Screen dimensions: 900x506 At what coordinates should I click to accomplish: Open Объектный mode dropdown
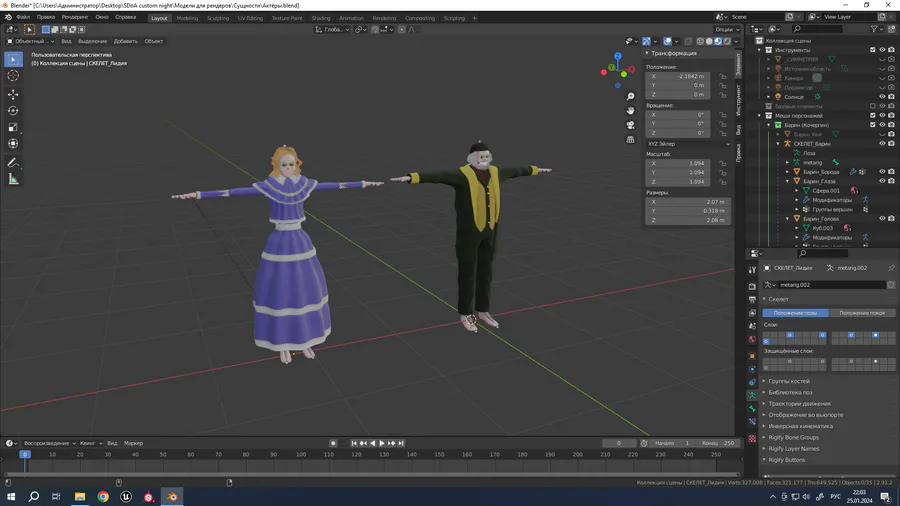click(30, 41)
